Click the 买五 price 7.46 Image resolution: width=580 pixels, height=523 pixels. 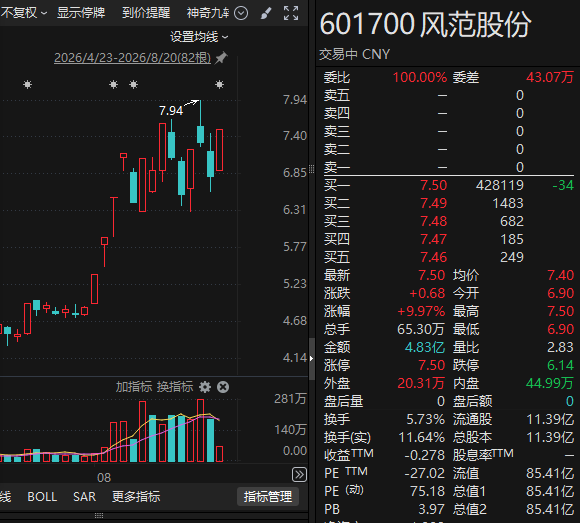tap(434, 257)
